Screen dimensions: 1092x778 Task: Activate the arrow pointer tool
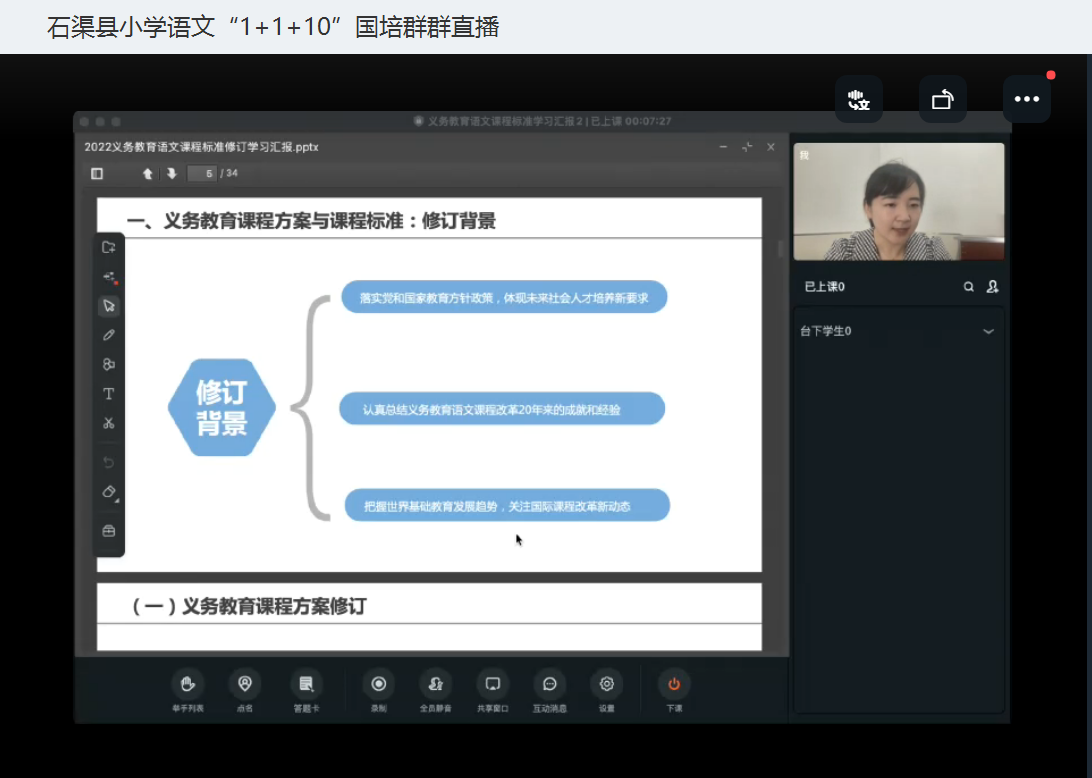[x=109, y=306]
